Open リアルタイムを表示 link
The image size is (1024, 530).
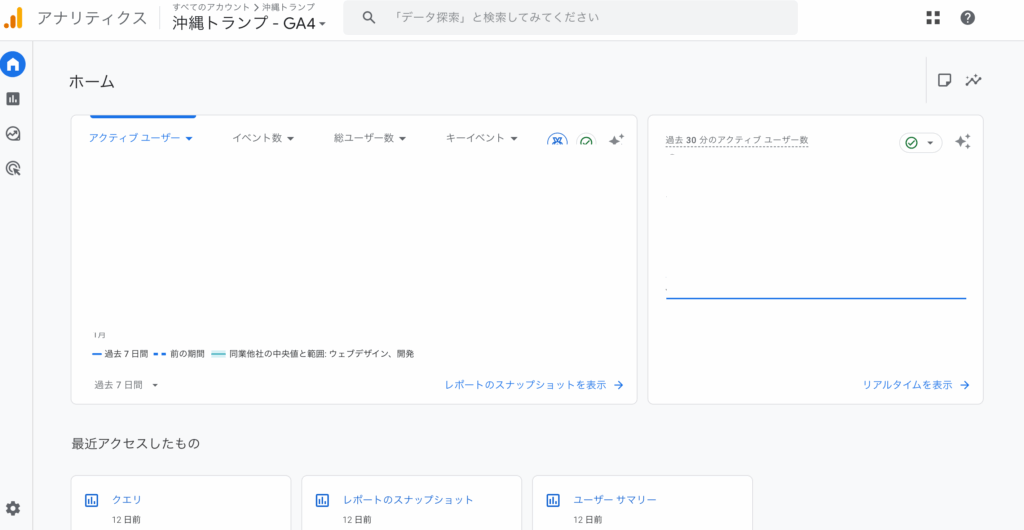coord(916,385)
